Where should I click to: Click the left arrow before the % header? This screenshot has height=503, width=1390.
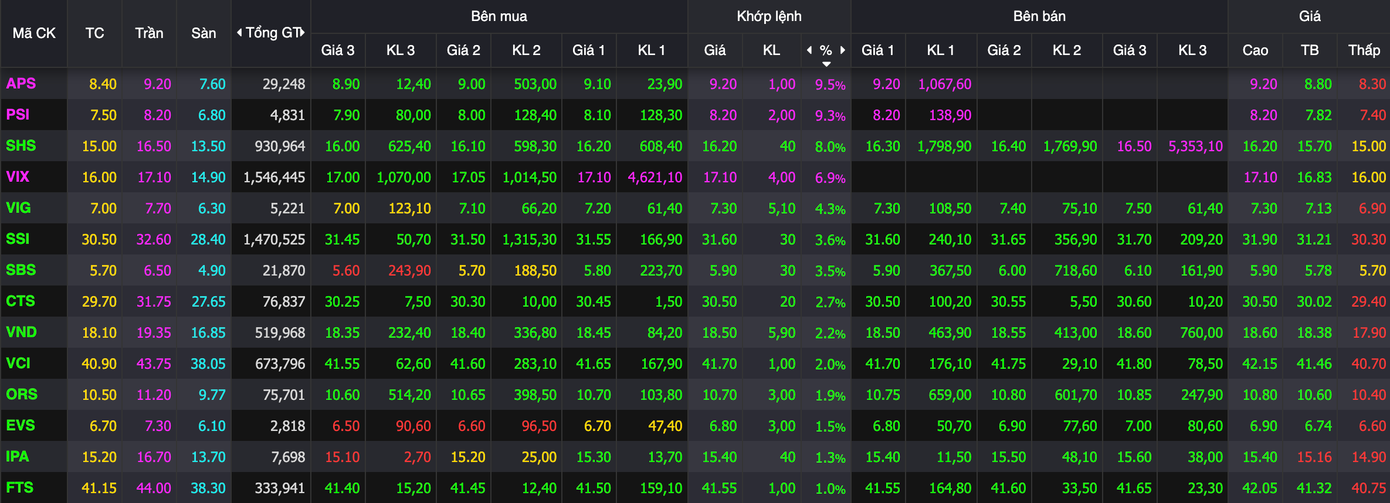click(809, 50)
